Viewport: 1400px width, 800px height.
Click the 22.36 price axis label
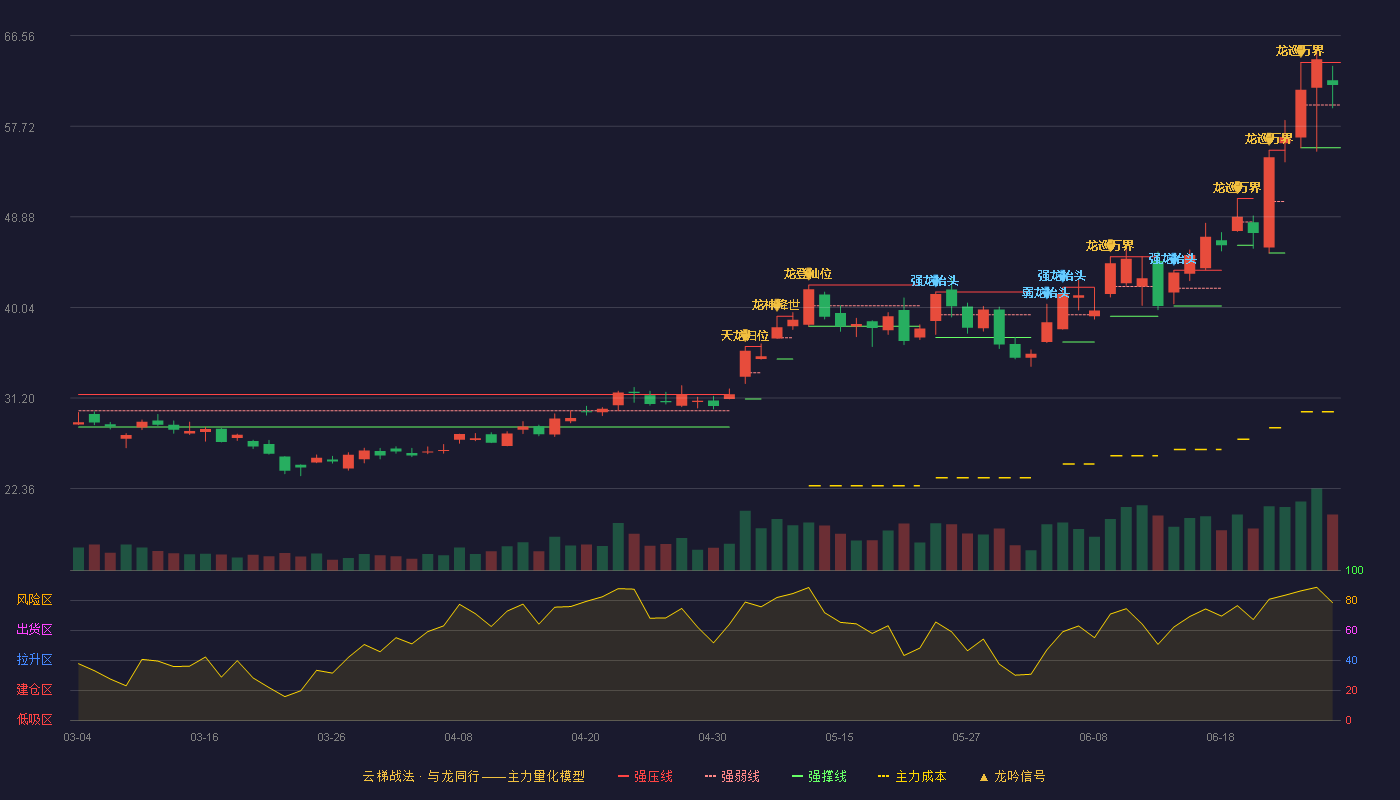pos(19,489)
